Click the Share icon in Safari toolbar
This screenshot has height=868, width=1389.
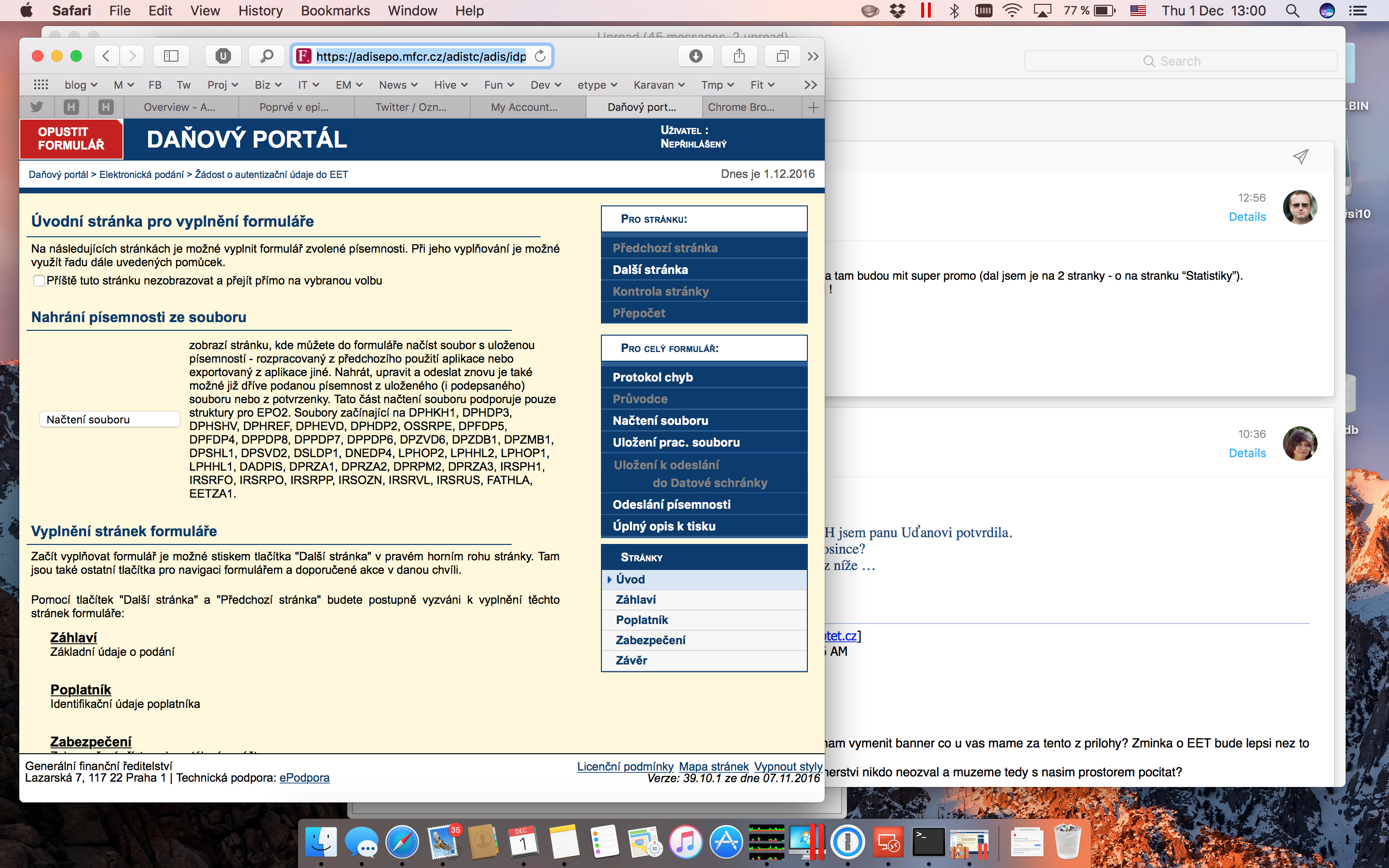click(x=739, y=55)
